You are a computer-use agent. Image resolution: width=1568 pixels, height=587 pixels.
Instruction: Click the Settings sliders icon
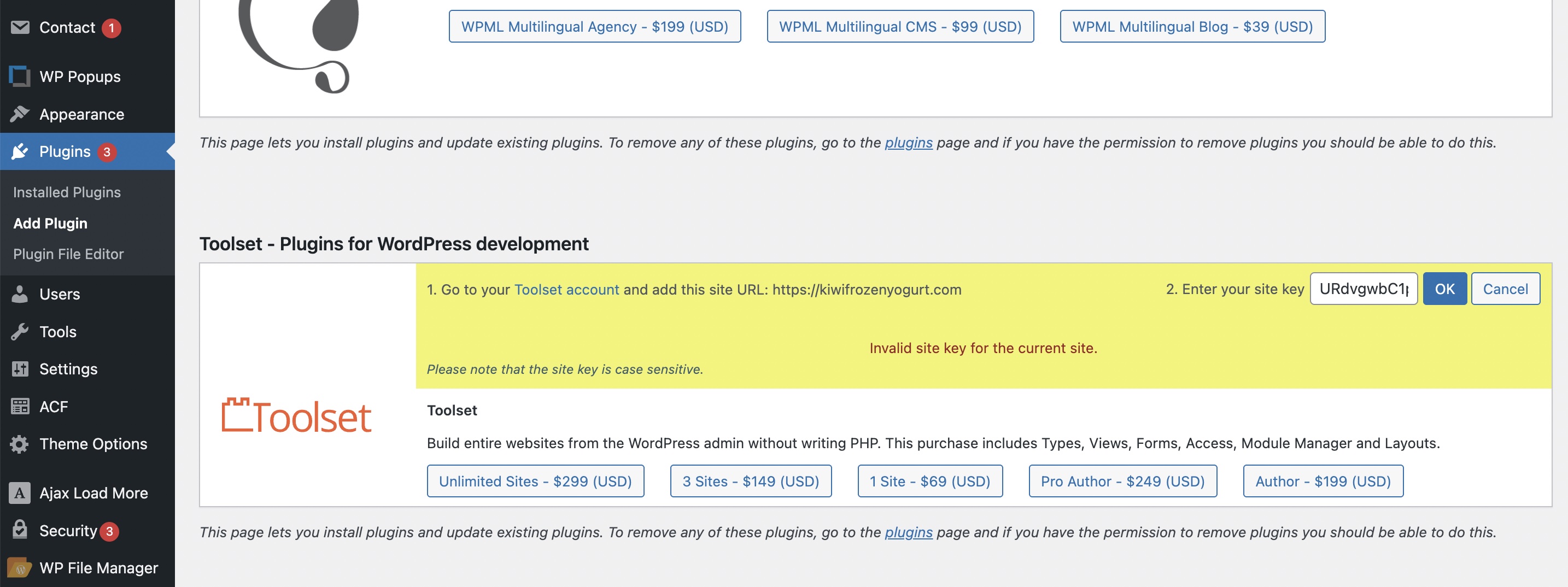[x=20, y=368]
